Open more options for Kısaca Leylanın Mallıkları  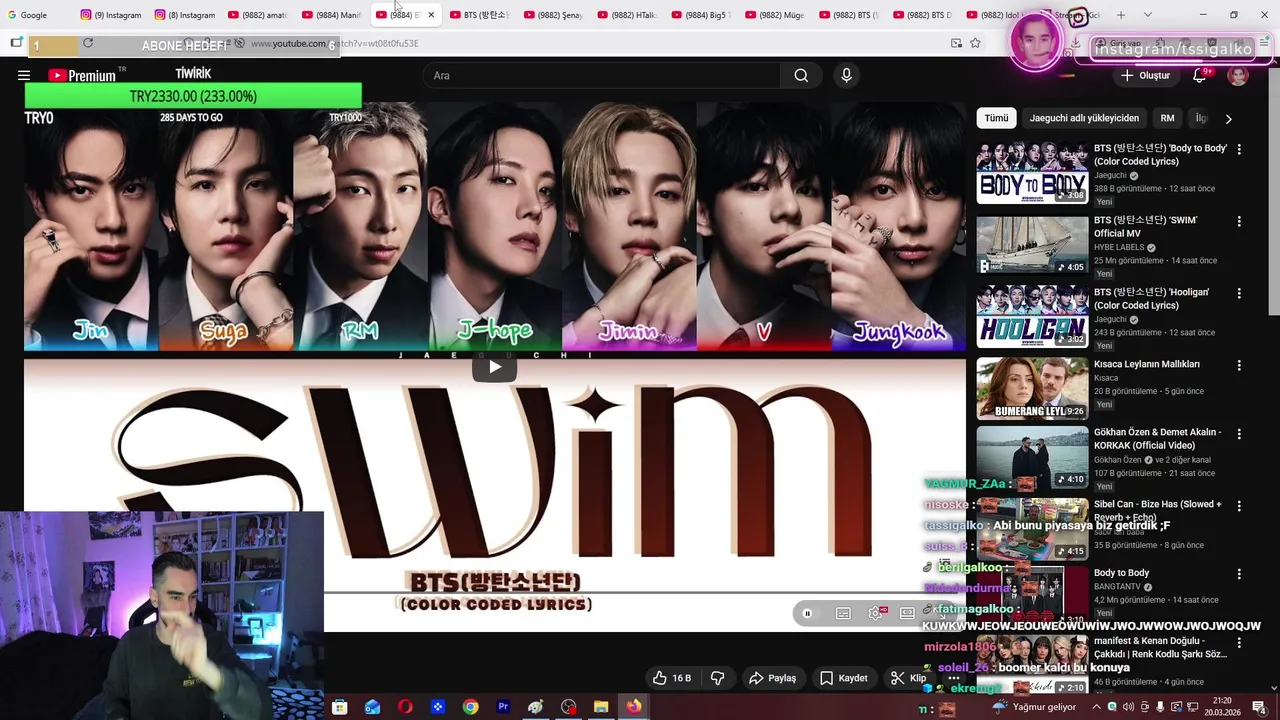[x=1239, y=365]
